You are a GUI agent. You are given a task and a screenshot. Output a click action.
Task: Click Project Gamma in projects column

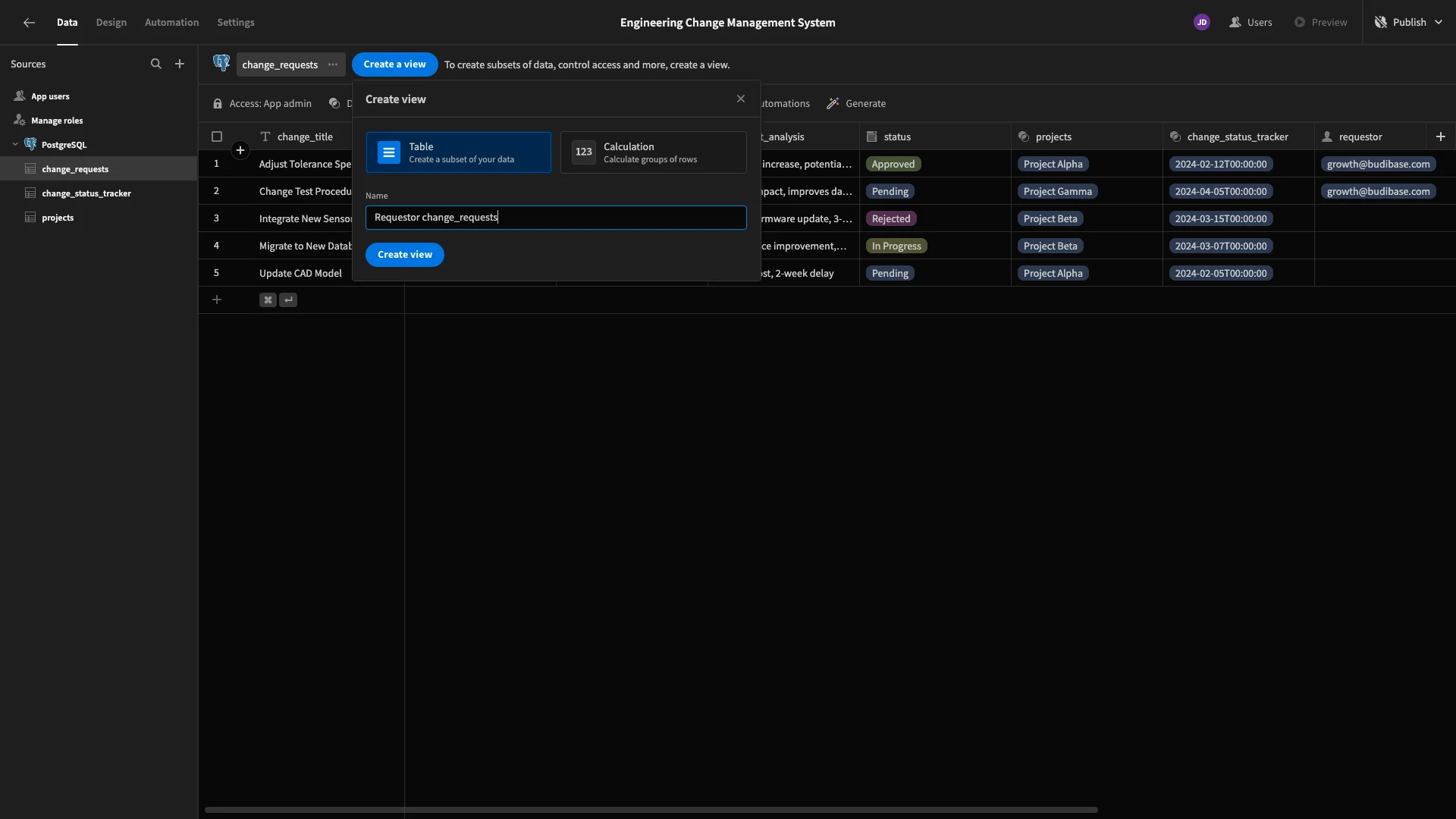pos(1058,192)
